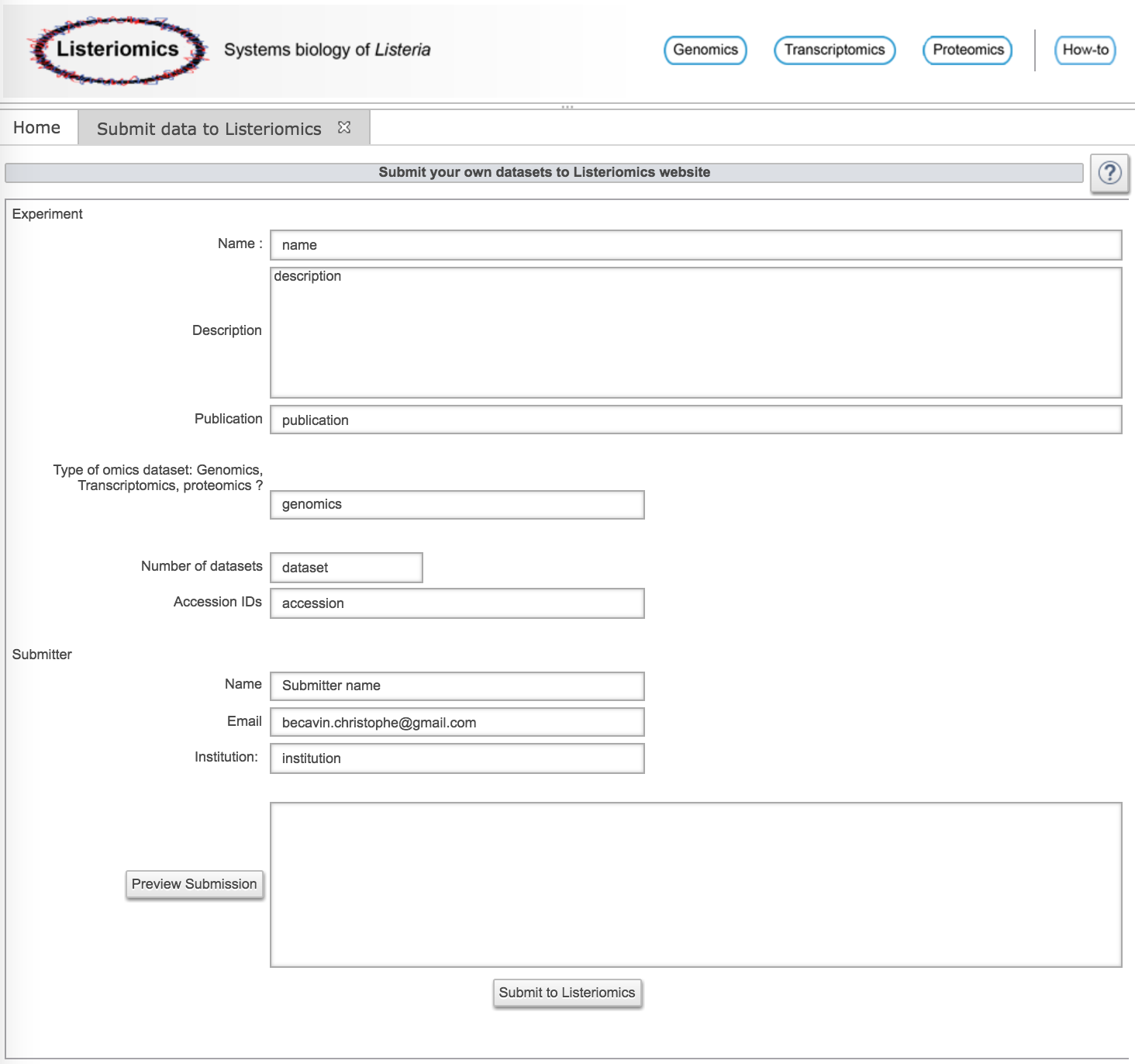Open the How-to page
Screen dimensions: 1135x1064
[x=1085, y=50]
